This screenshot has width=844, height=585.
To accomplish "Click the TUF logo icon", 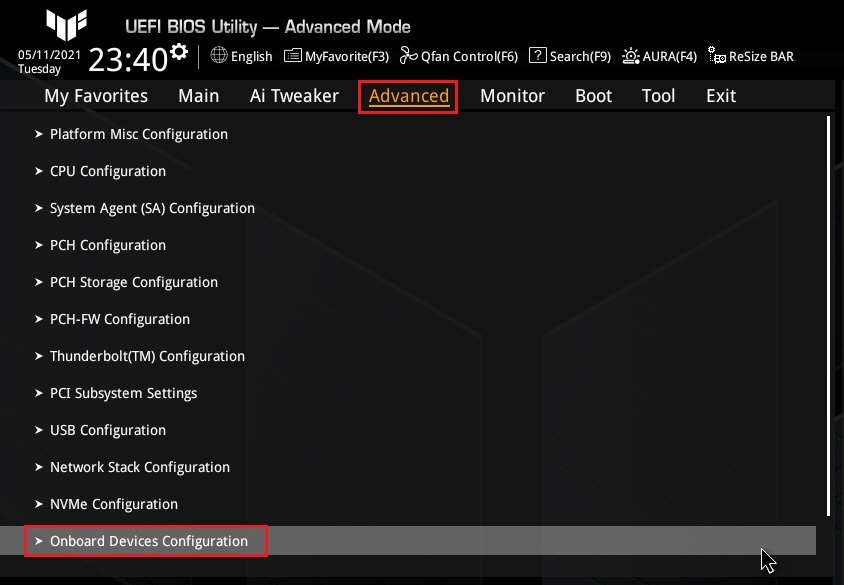I will [x=67, y=24].
